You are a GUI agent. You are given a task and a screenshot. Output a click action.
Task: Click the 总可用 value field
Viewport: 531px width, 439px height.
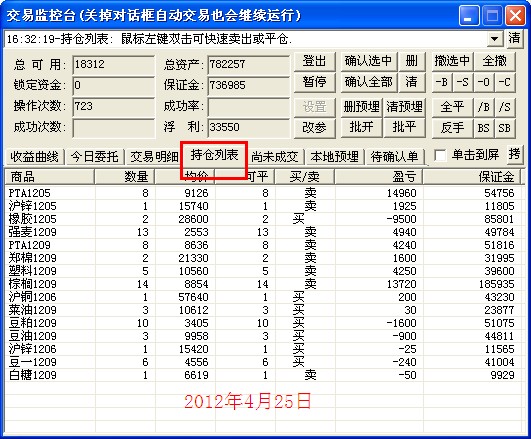[113, 64]
